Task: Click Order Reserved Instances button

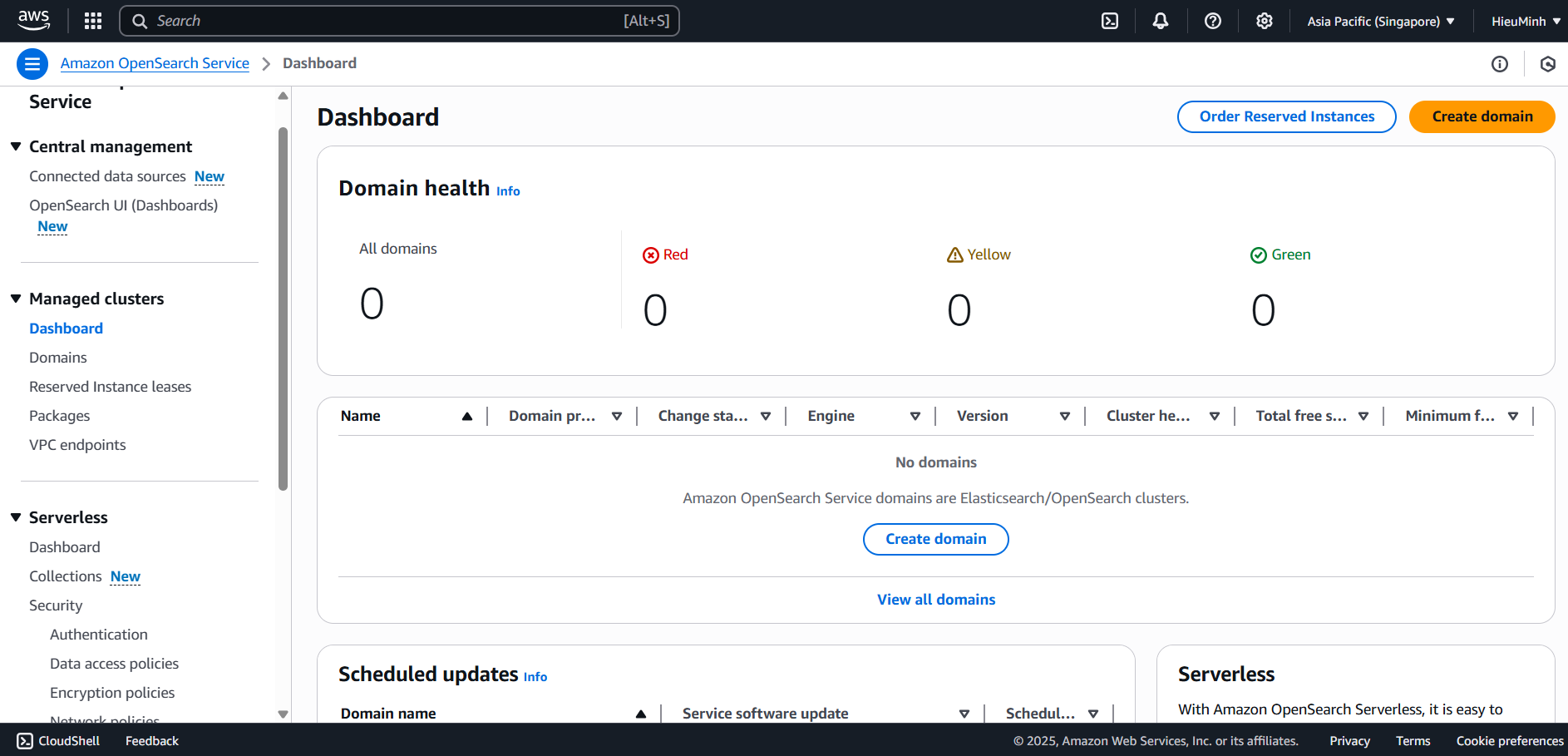Action: pyautogui.click(x=1287, y=116)
